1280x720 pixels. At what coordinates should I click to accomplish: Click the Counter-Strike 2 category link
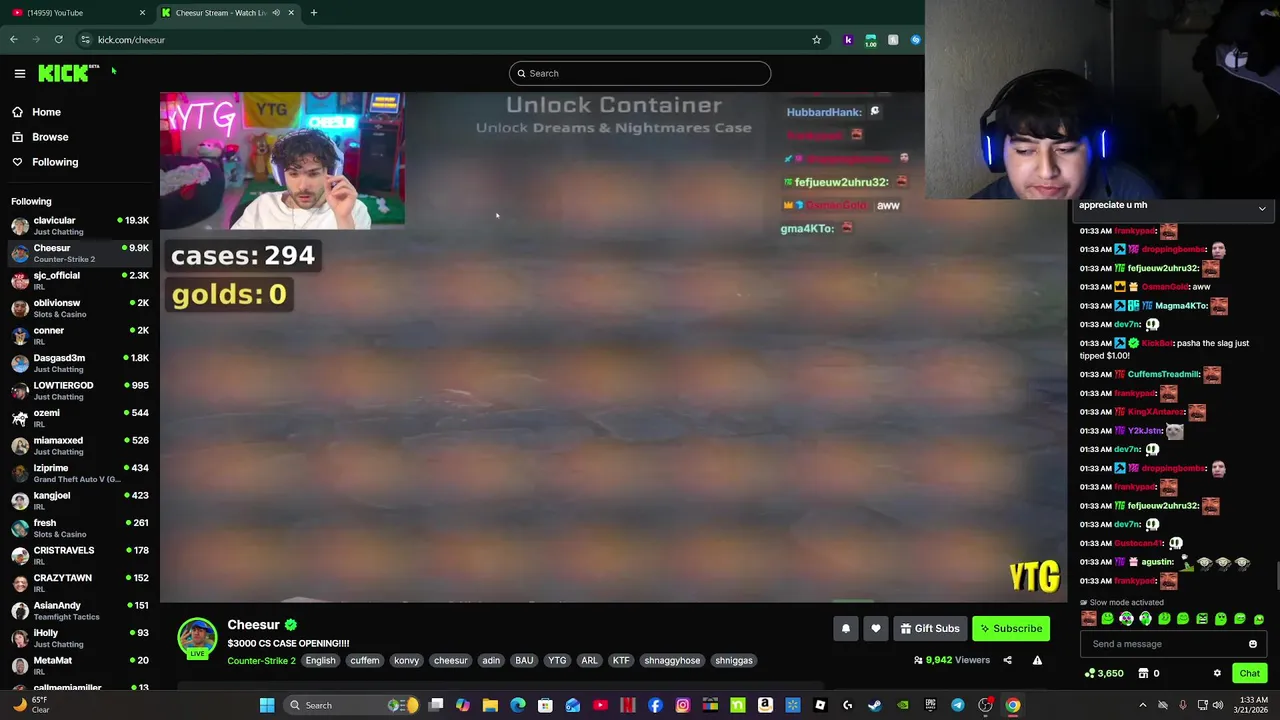tap(261, 661)
